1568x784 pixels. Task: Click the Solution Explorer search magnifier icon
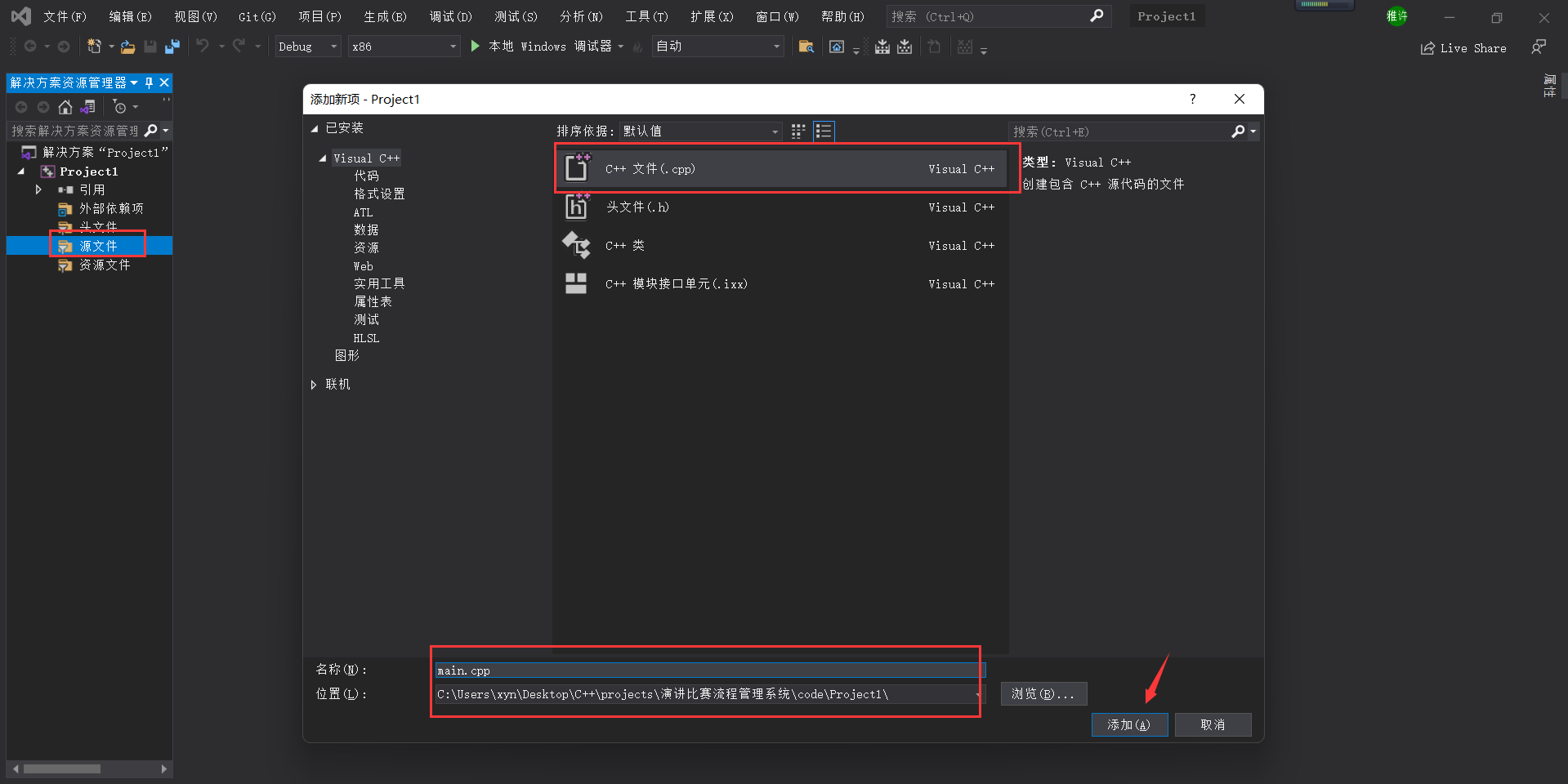coord(150,131)
